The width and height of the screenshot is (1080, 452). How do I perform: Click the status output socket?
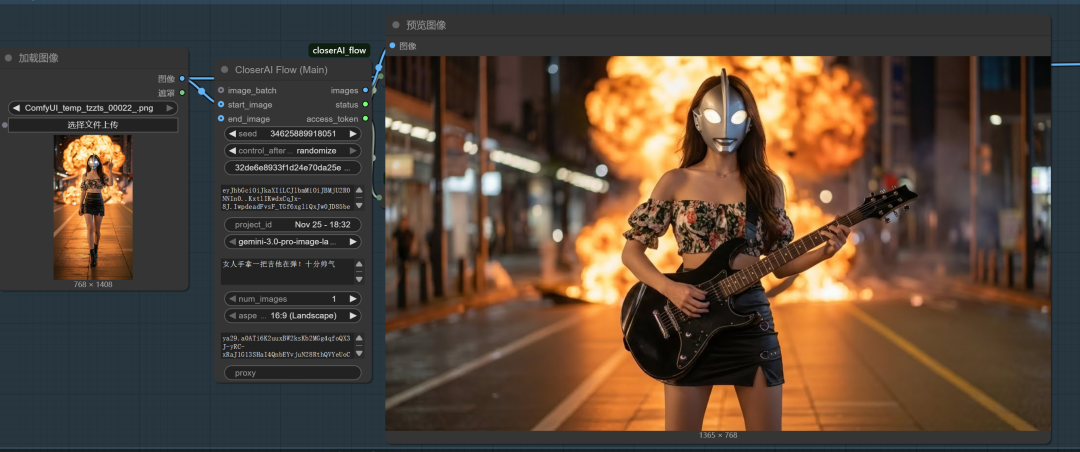pos(365,104)
